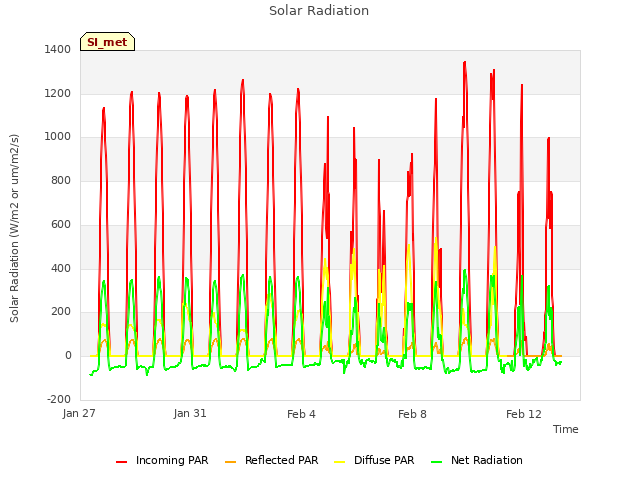Click the Jan 31 x-axis tick label
The image size is (640, 480).
point(190,413)
